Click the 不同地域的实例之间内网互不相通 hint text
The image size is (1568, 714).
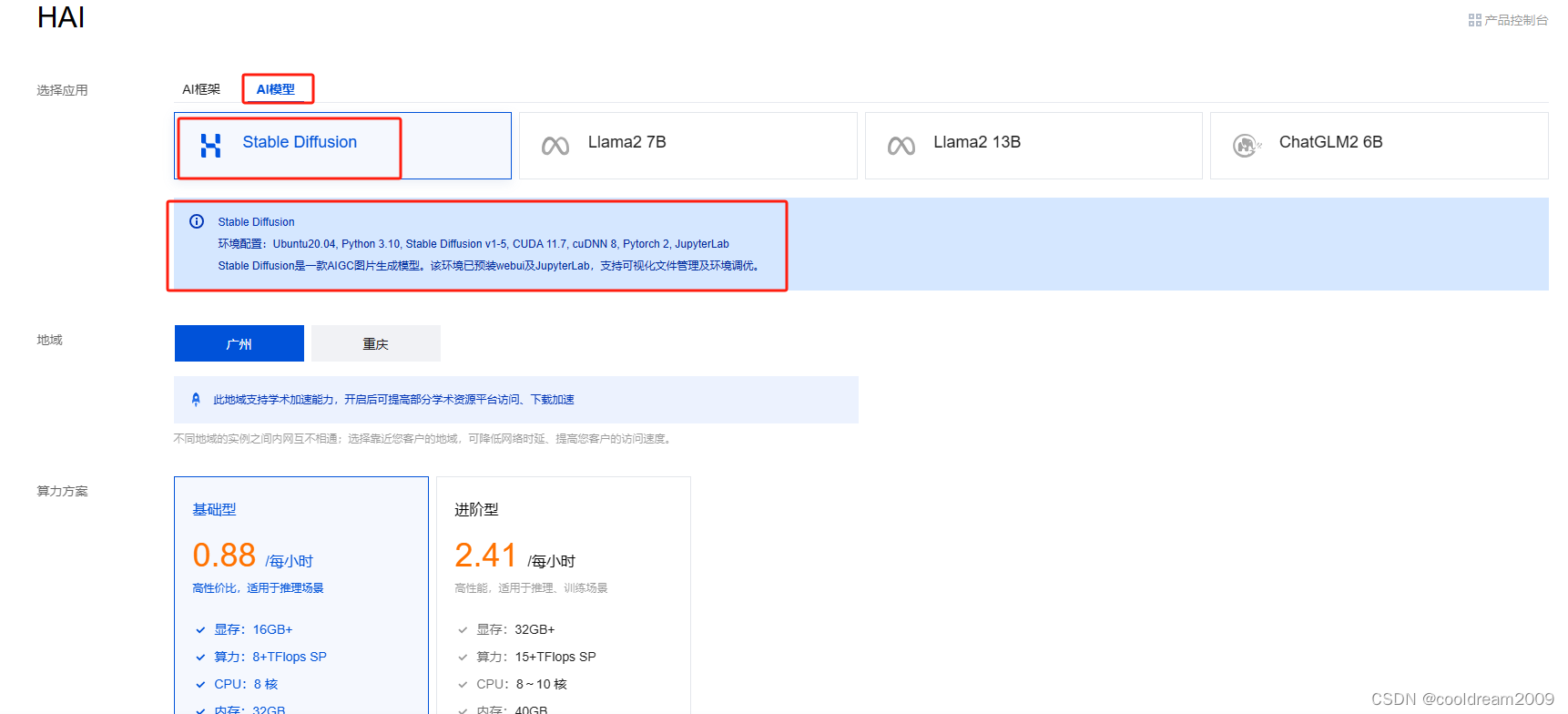tap(424, 439)
